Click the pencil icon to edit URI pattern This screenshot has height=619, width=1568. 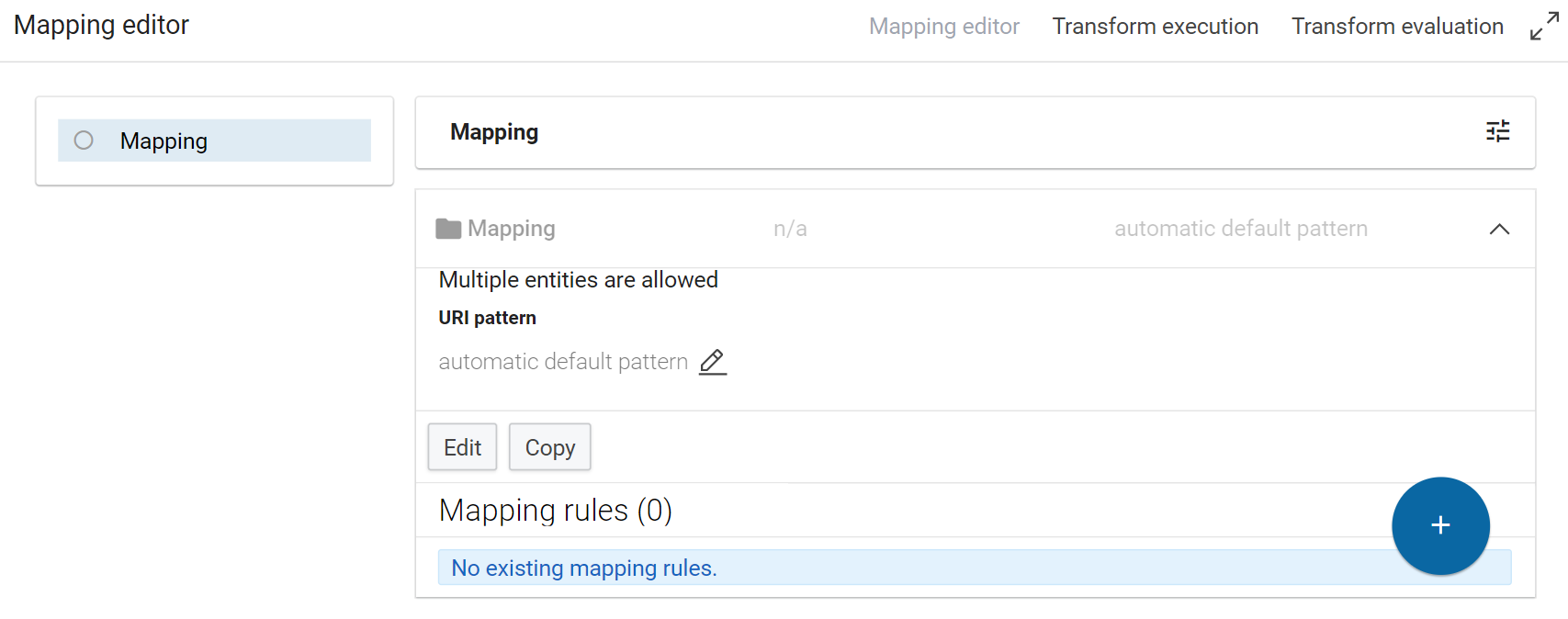click(x=712, y=362)
